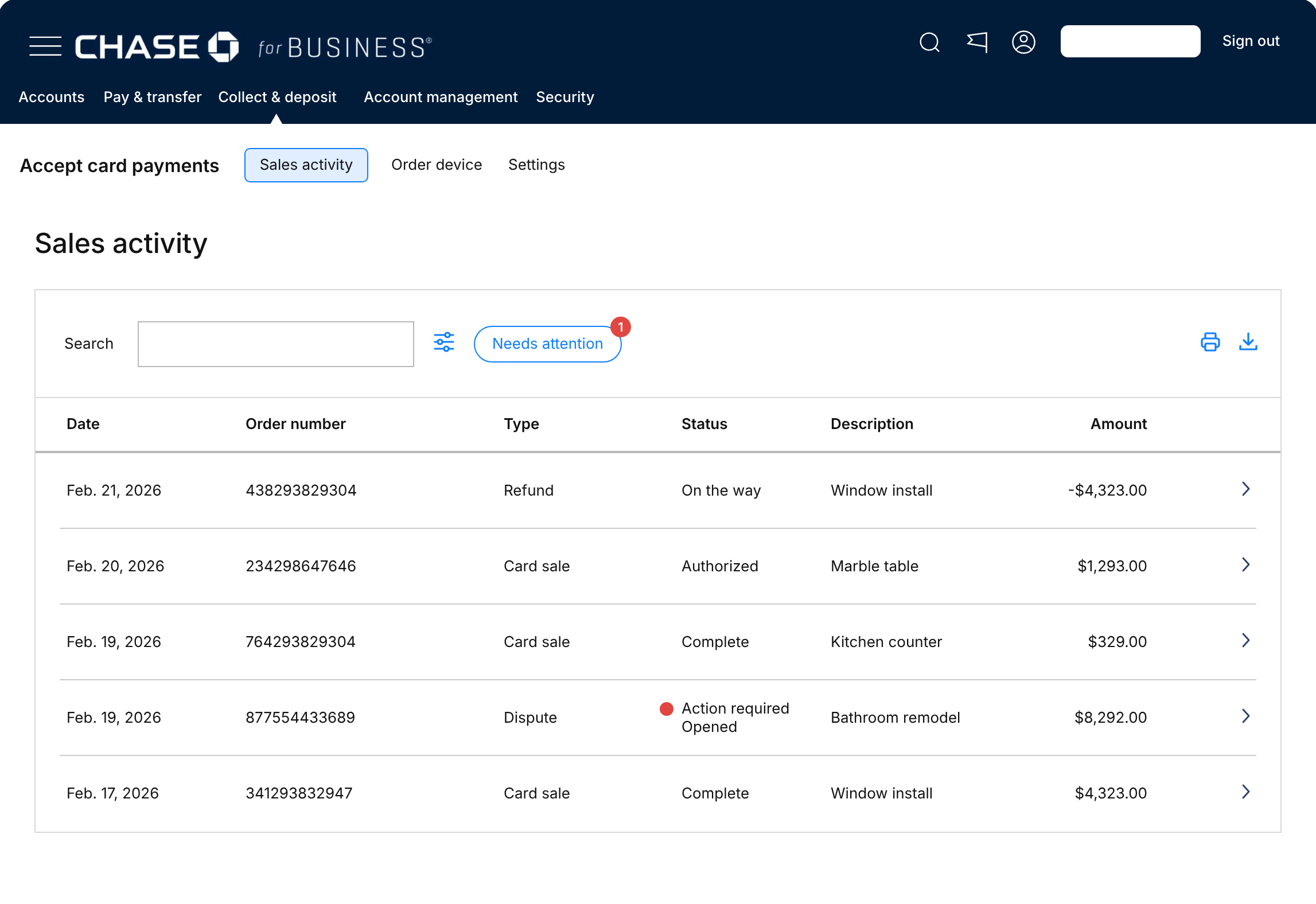This screenshot has height=904, width=1316.
Task: Print the sales activity table
Action: [x=1210, y=342]
